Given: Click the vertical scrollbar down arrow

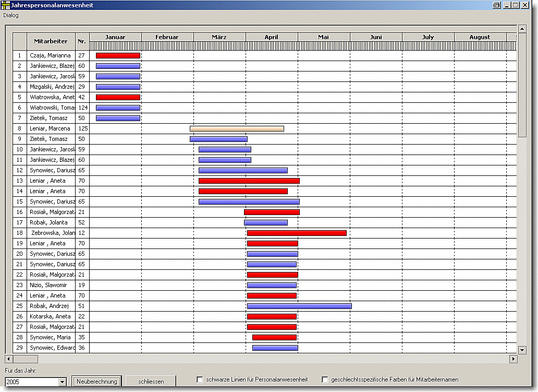Looking at the screenshot, I should pos(522,350).
